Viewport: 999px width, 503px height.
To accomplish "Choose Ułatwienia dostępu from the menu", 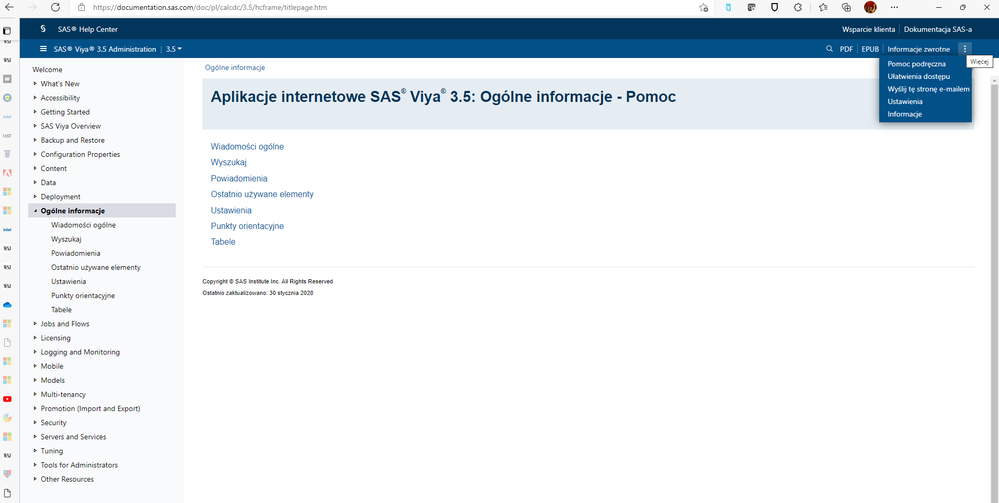I will (919, 77).
